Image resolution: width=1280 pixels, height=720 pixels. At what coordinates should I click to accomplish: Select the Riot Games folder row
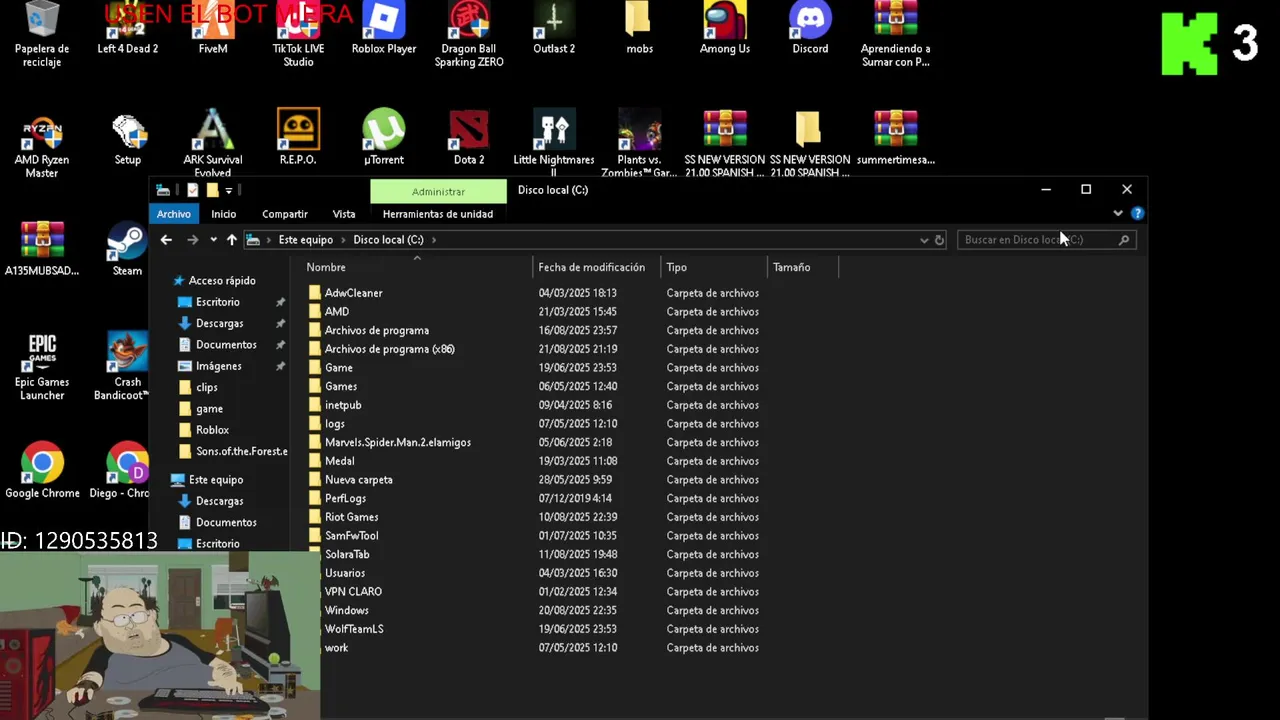(x=534, y=517)
